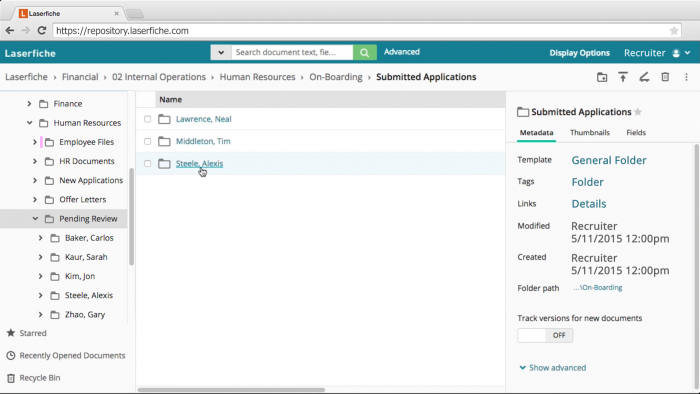Click the Details link
Image resolution: width=700 pixels, height=394 pixels.
click(x=589, y=204)
